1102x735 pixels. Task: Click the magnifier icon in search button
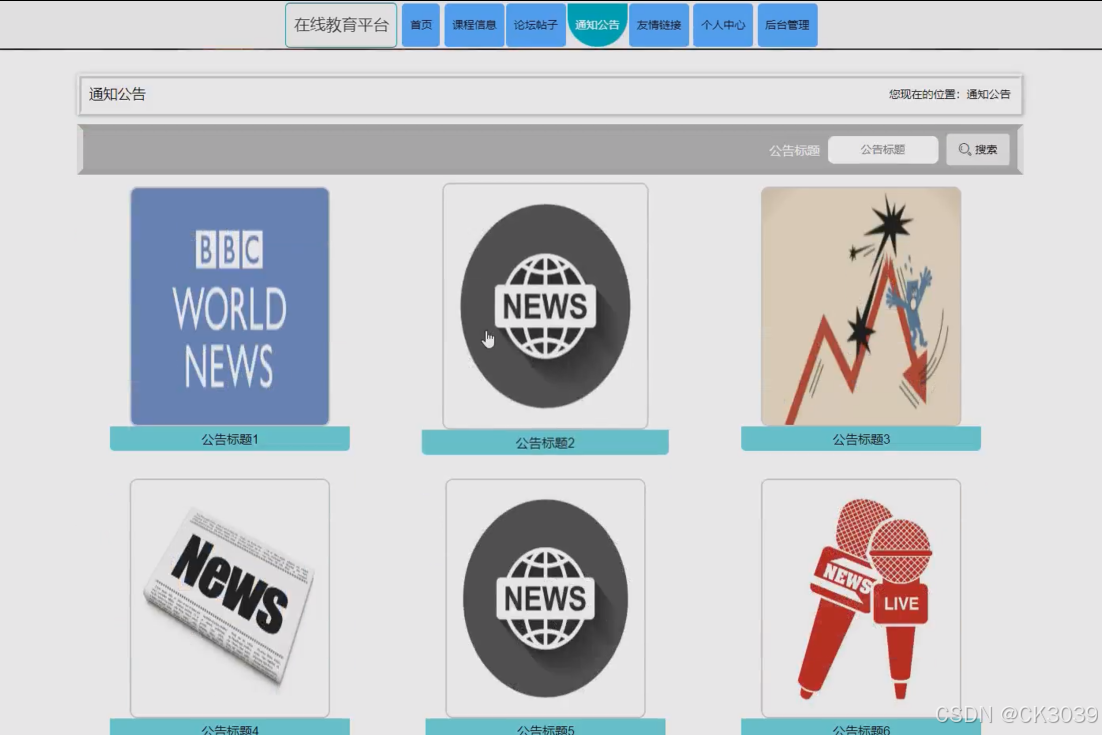pos(964,150)
